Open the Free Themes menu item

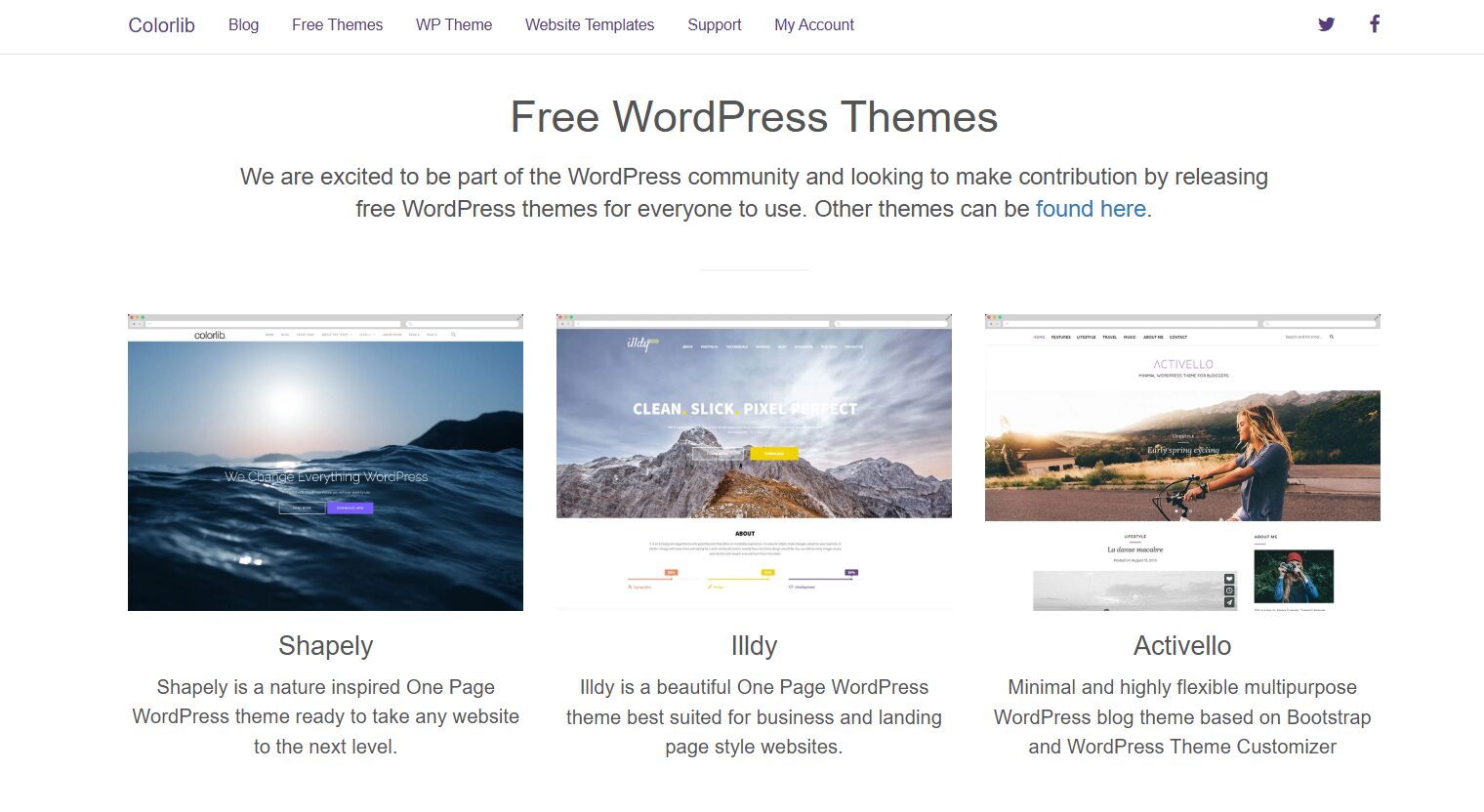338,25
